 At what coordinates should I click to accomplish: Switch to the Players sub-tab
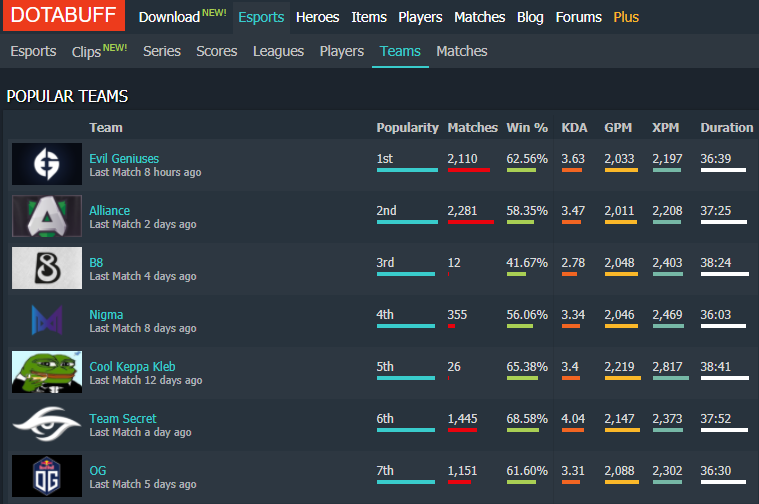click(342, 51)
